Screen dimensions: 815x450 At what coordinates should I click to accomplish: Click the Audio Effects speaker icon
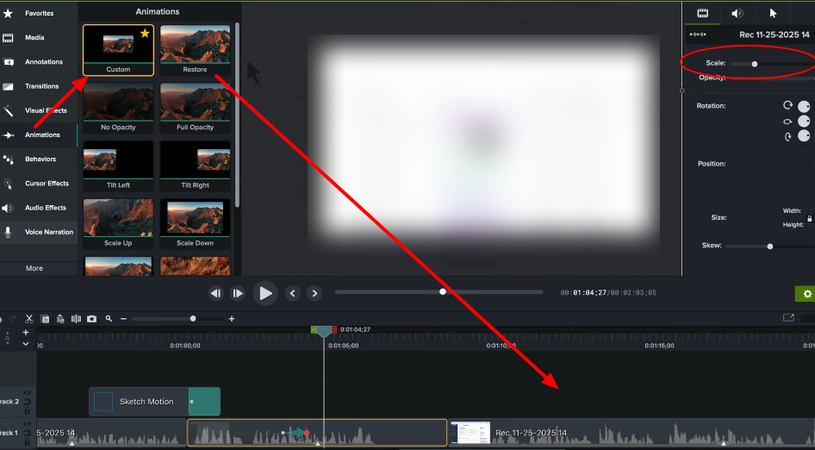click(x=8, y=208)
